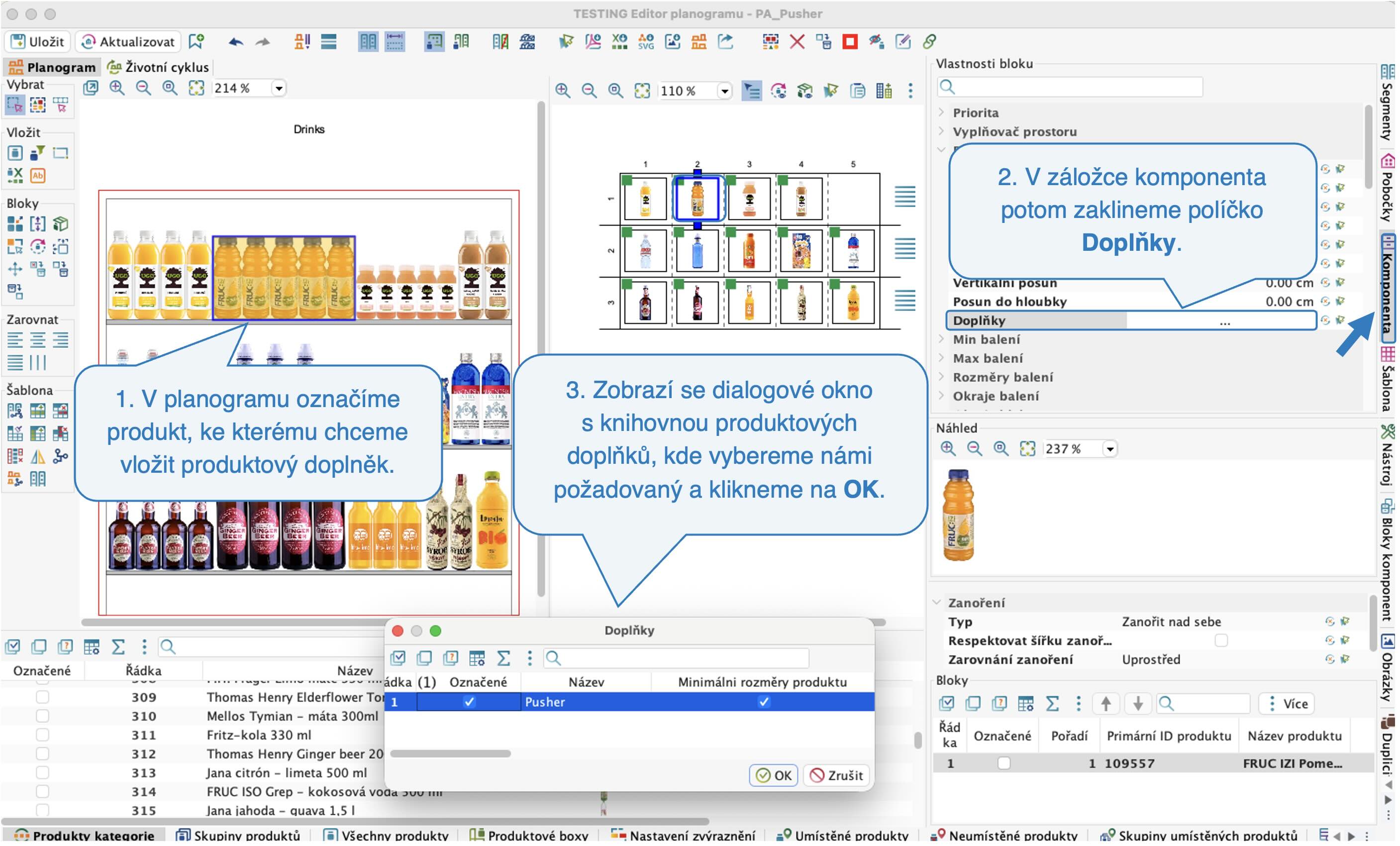1400x846 pixels.
Task: Click the SVG export icon
Action: [x=646, y=41]
